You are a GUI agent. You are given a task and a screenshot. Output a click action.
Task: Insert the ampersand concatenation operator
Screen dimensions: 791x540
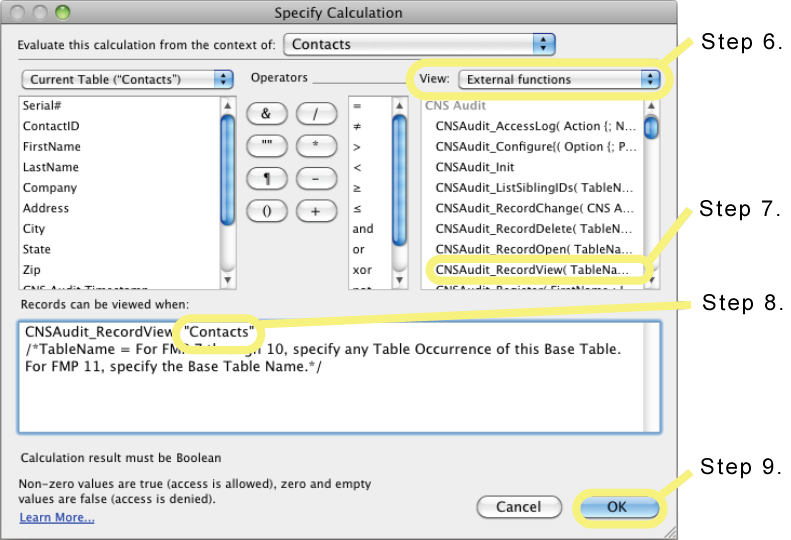pos(267,114)
